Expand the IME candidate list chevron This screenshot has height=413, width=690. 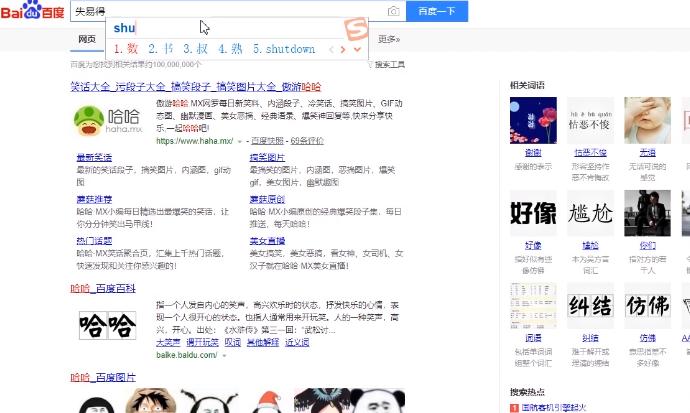(x=357, y=50)
